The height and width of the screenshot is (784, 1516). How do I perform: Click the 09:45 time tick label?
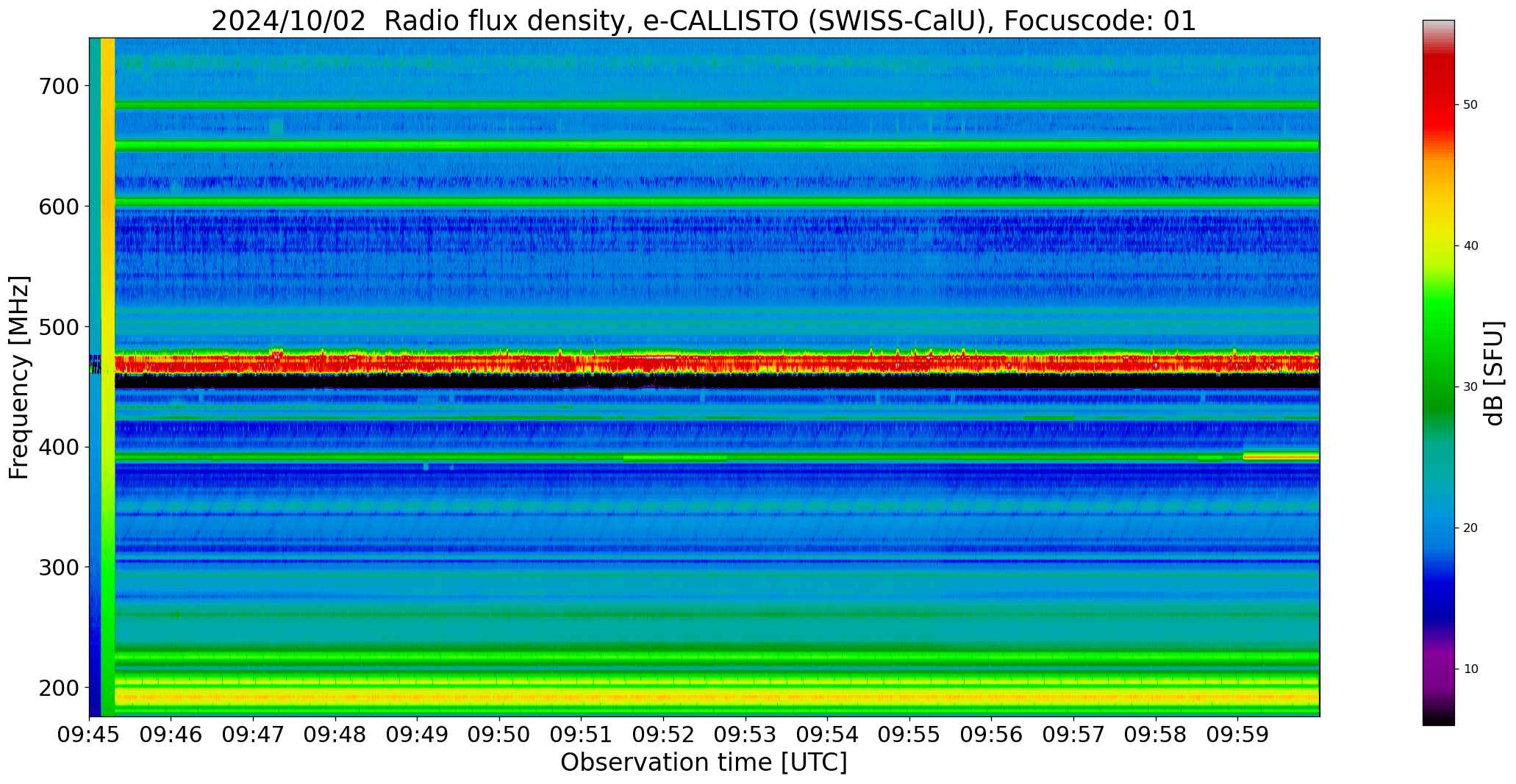(90, 736)
